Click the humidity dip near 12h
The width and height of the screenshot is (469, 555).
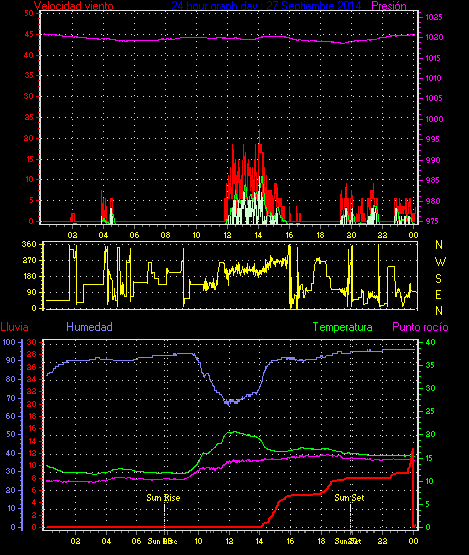[x=231, y=401]
